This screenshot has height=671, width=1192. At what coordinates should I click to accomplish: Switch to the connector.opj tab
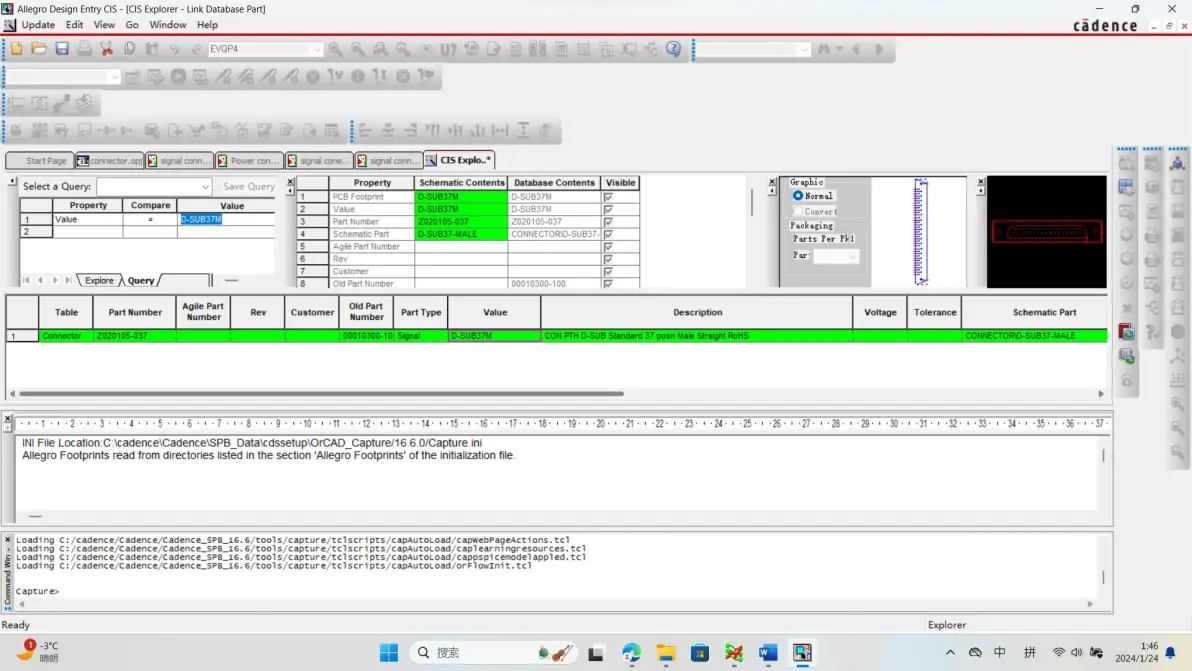coord(109,160)
